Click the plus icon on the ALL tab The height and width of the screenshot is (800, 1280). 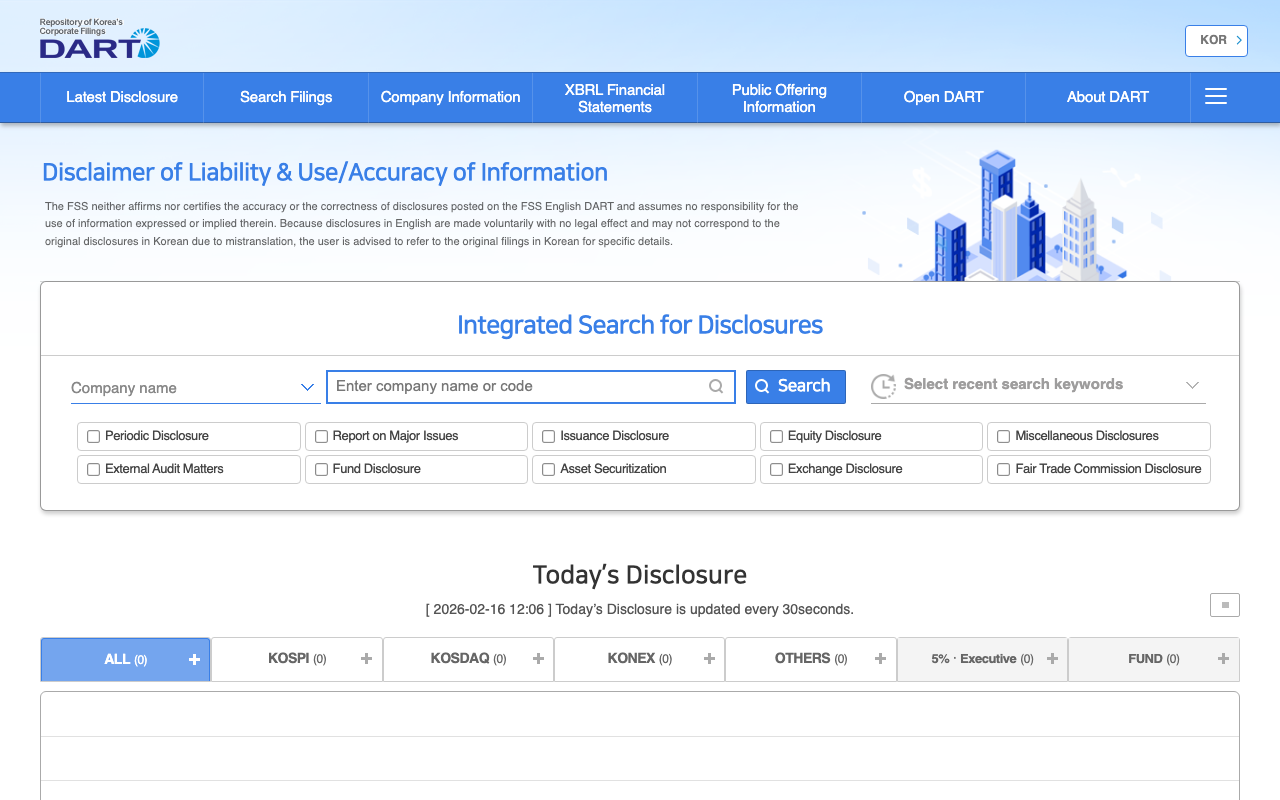click(194, 659)
